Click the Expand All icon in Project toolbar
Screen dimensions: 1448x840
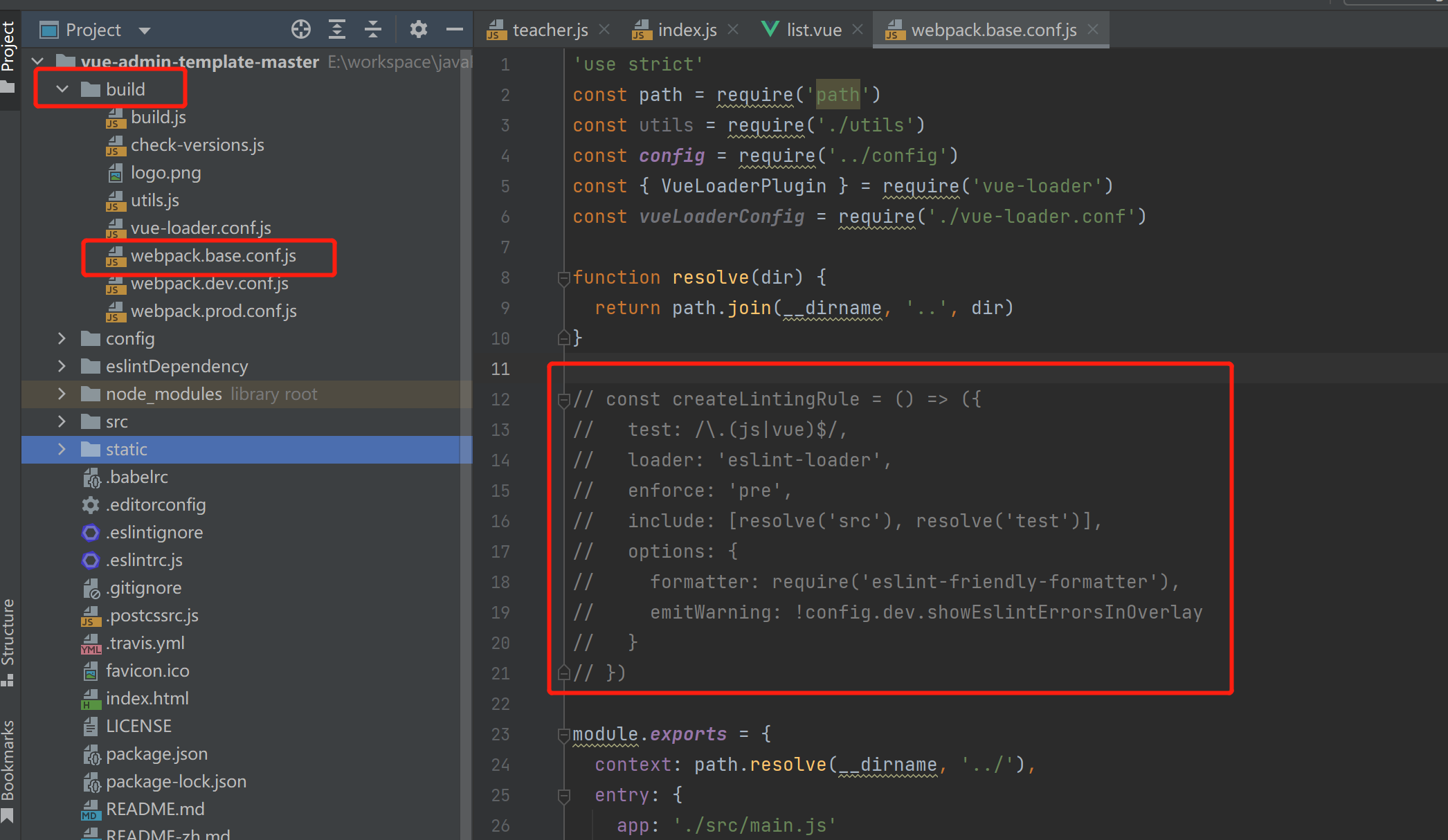click(337, 30)
